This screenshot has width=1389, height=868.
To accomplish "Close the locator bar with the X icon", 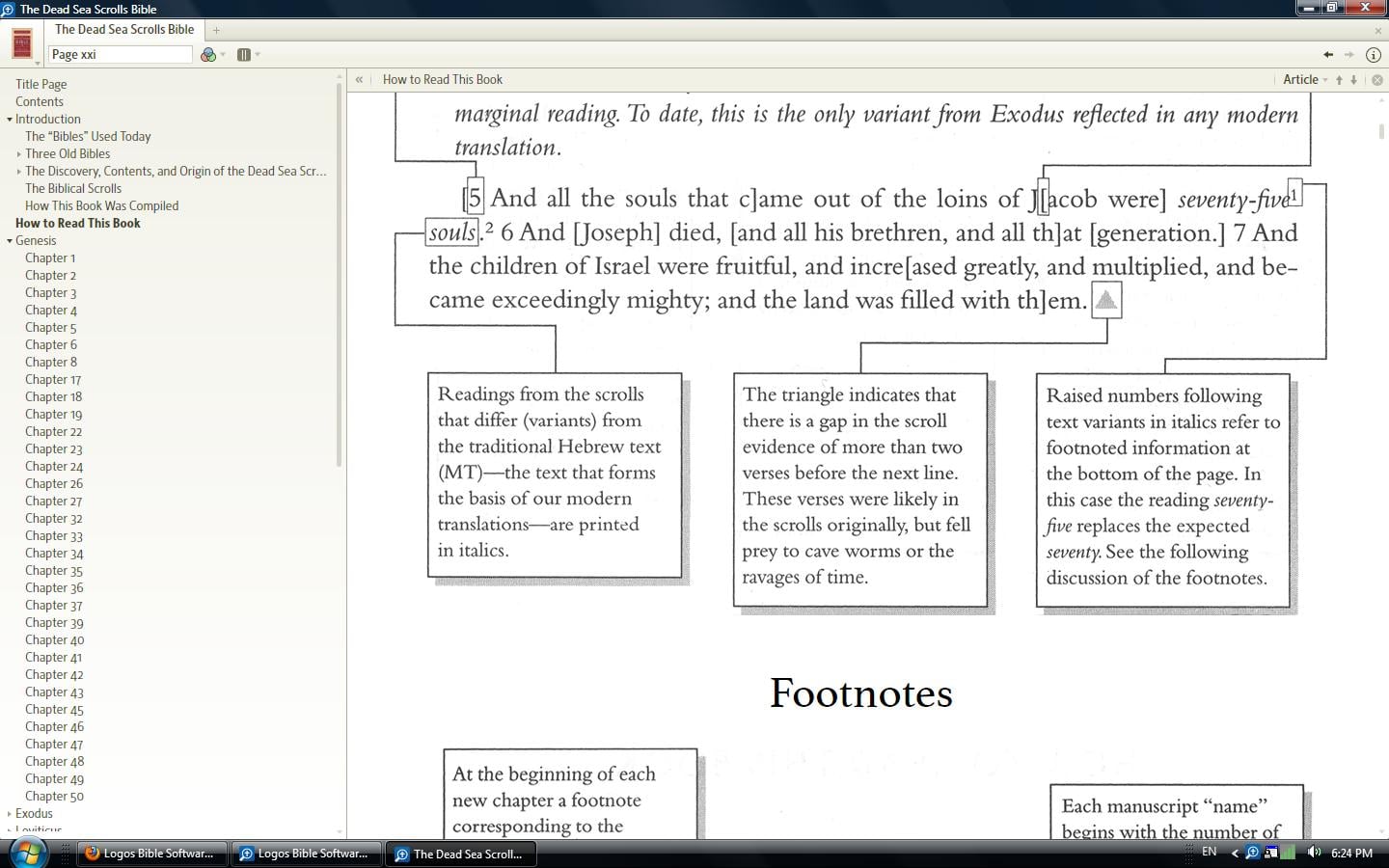I will [x=1377, y=80].
